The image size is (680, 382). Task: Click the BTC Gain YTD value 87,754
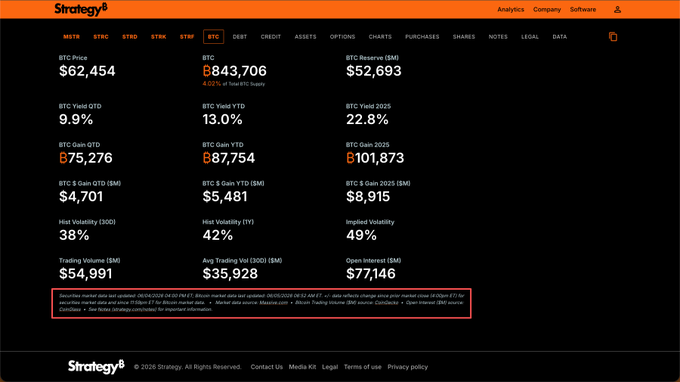click(x=229, y=158)
